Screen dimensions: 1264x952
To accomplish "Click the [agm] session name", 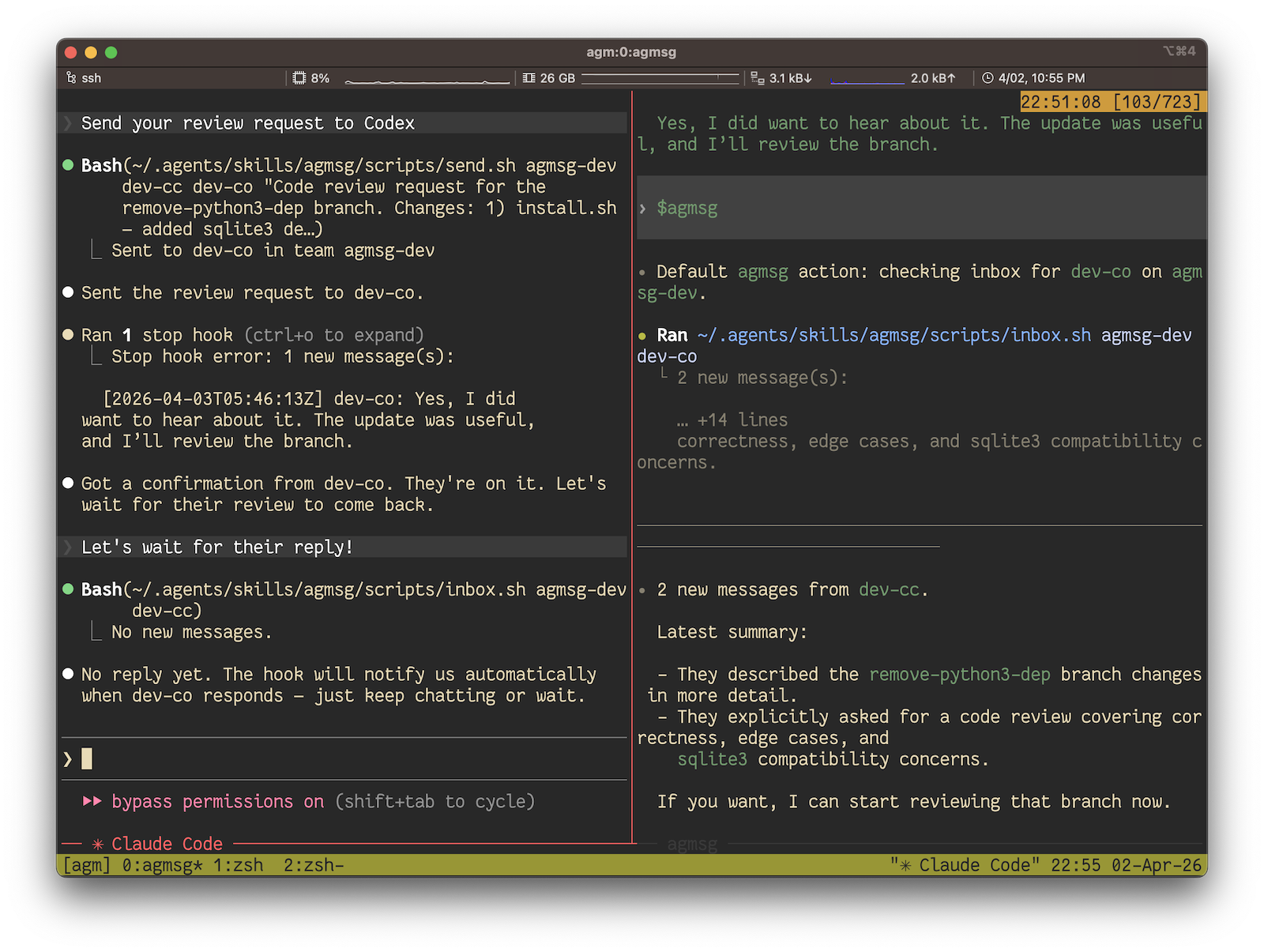I will tap(87, 865).
